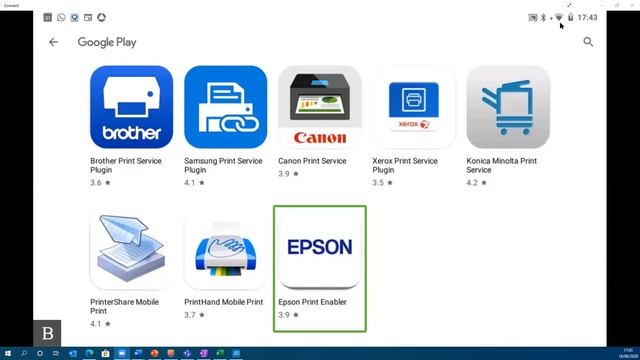Tap the Canon printer app icon
This screenshot has width=640, height=360.
point(320,107)
